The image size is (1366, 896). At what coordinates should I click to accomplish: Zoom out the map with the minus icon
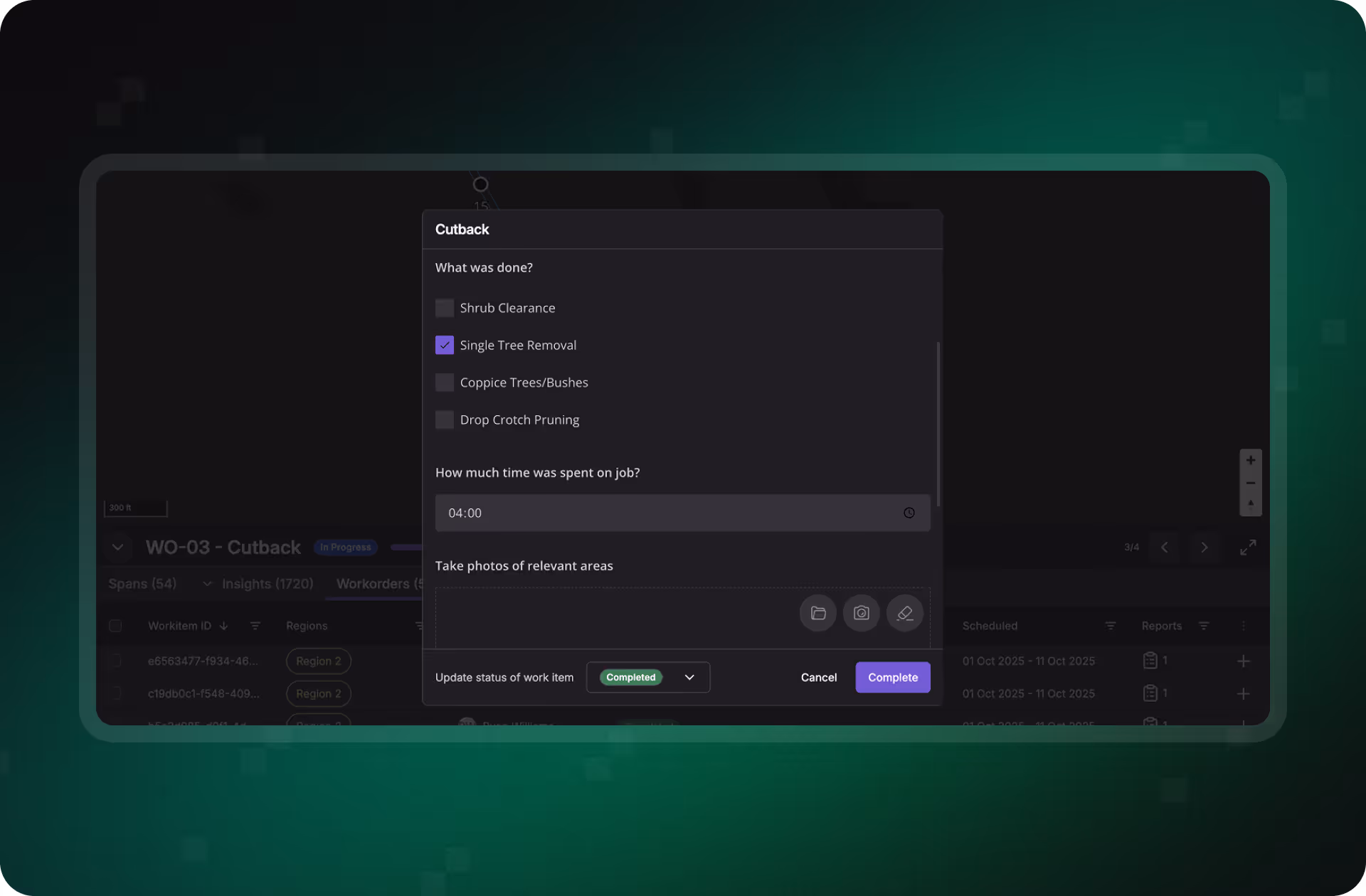(1250, 483)
